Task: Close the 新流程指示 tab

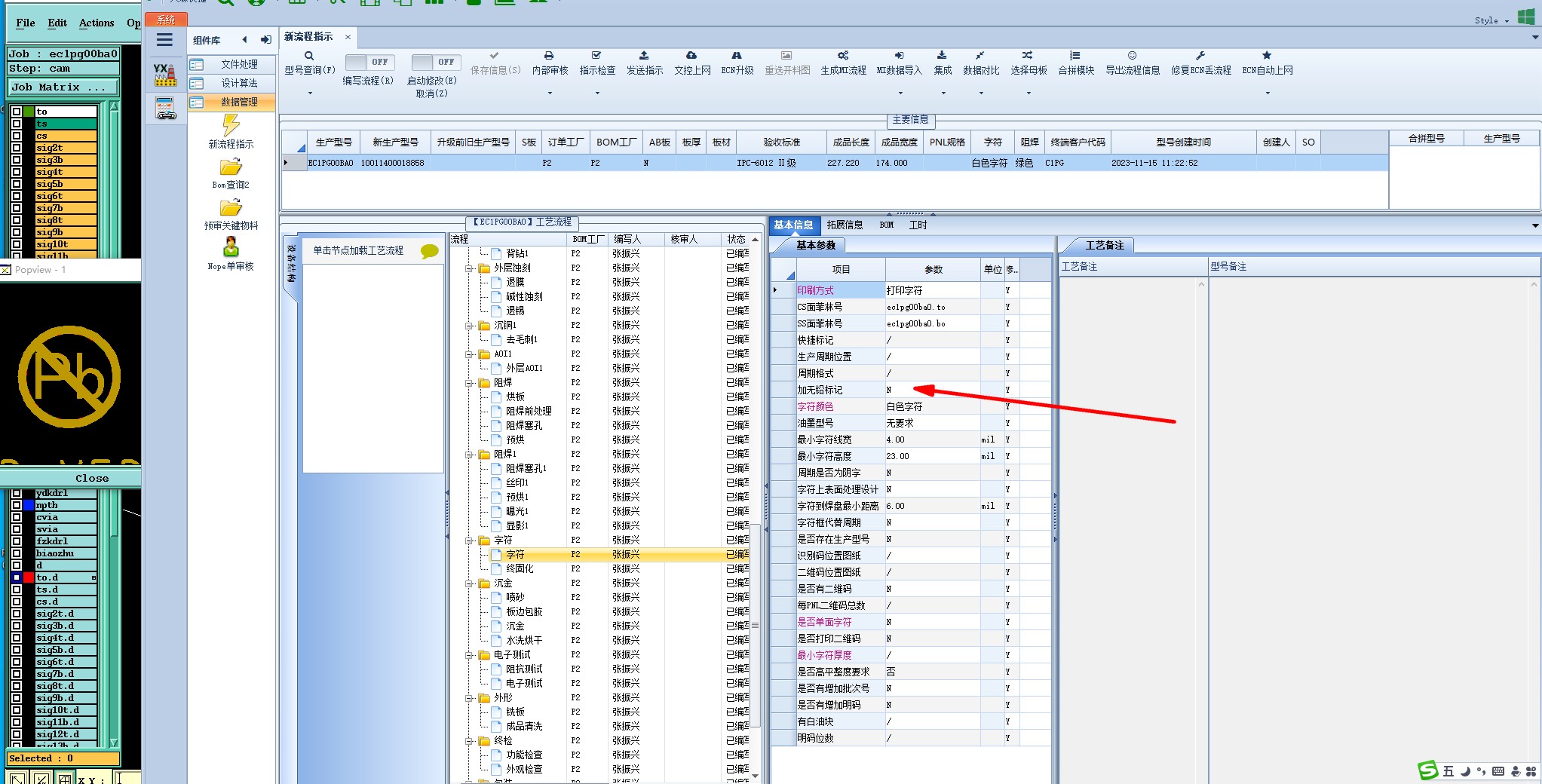Action: pos(348,37)
